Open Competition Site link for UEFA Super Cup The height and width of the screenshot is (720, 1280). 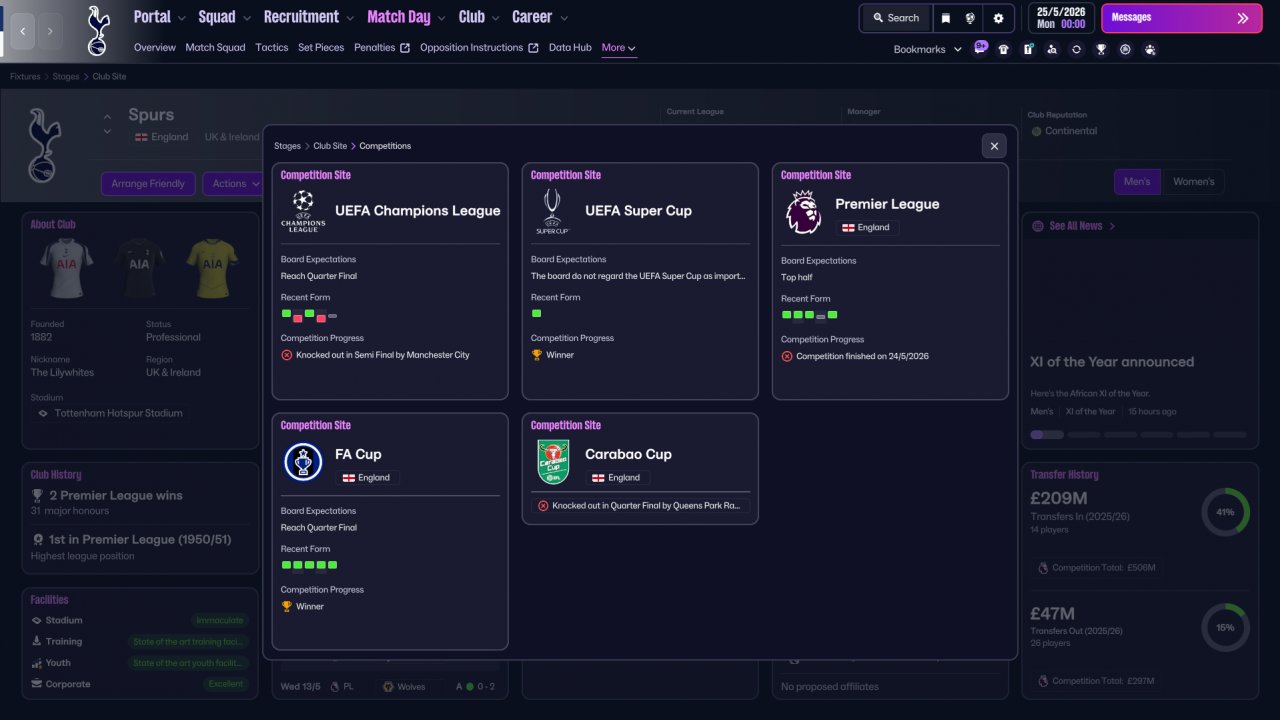tap(566, 175)
